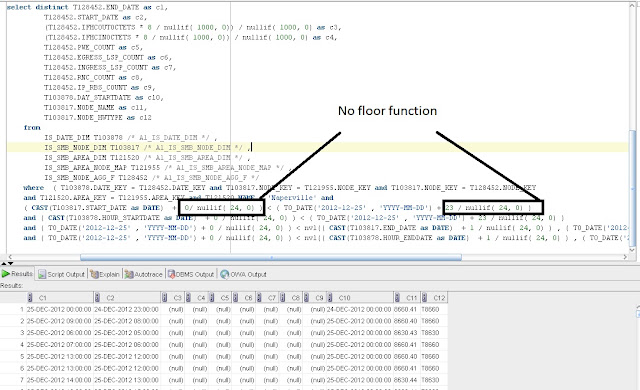Screen dimensions: 640x390
Task: Collapse the editor pane with the up splitter arrow
Action: pos(4,264)
